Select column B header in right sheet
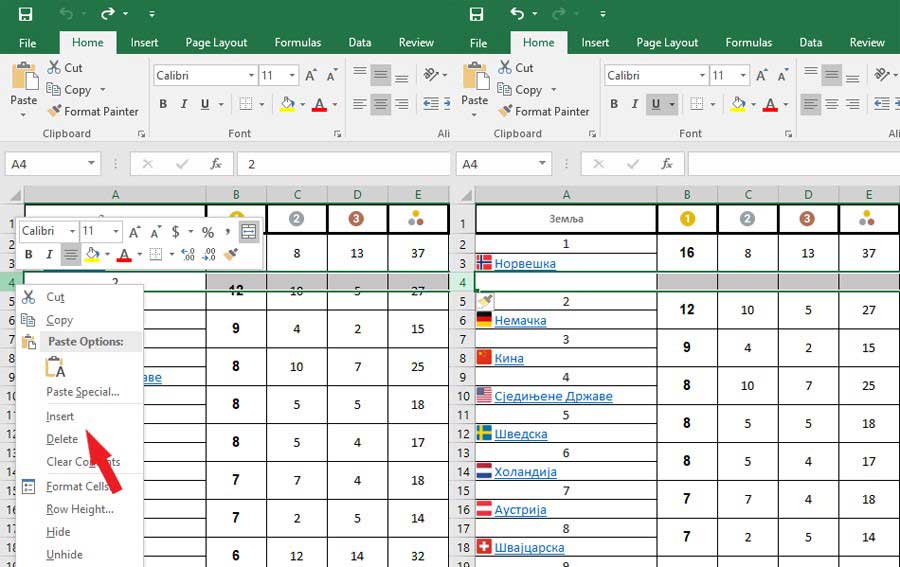The width and height of the screenshot is (900, 567). pos(687,195)
